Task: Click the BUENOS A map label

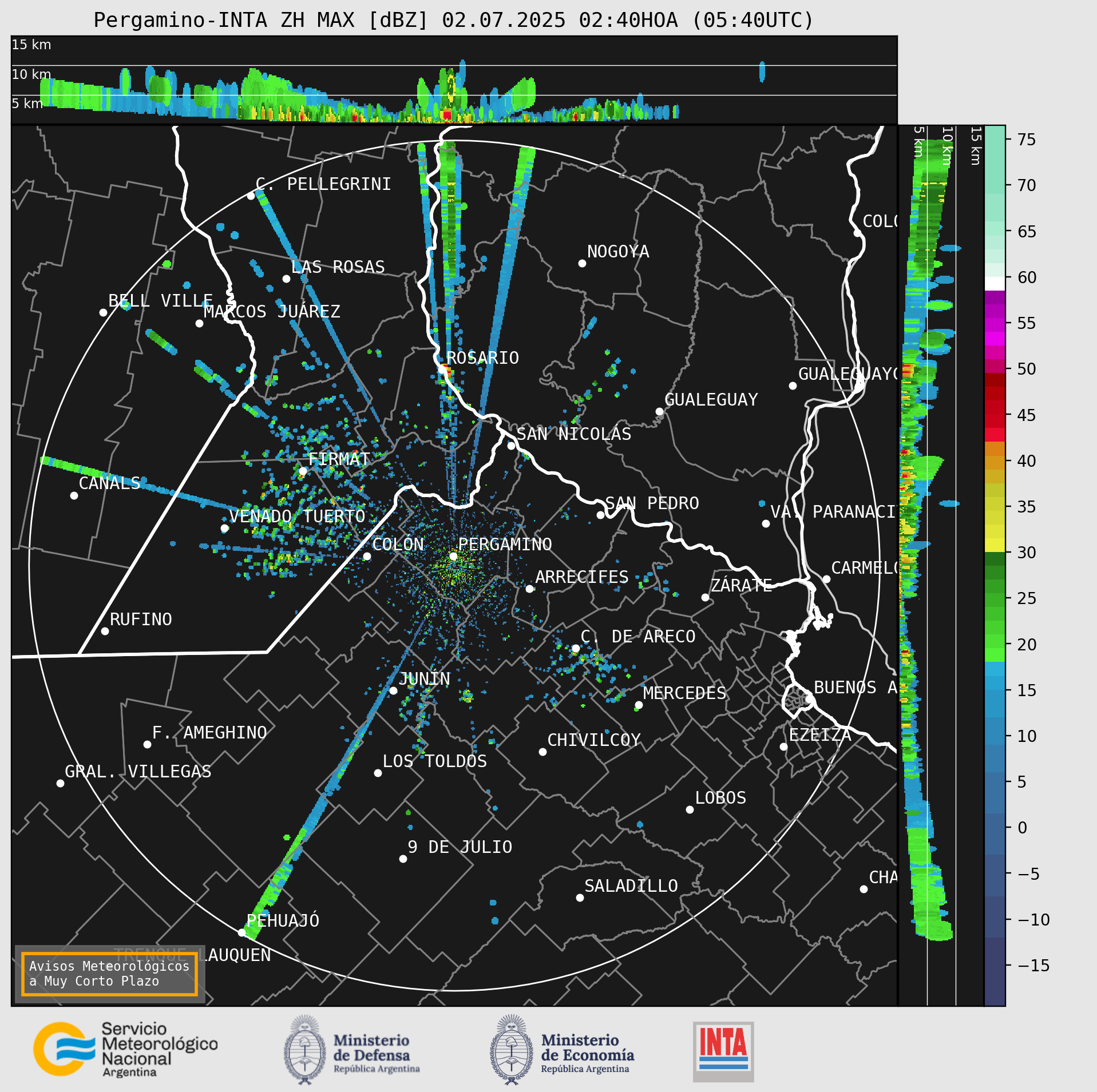Action: point(855,687)
